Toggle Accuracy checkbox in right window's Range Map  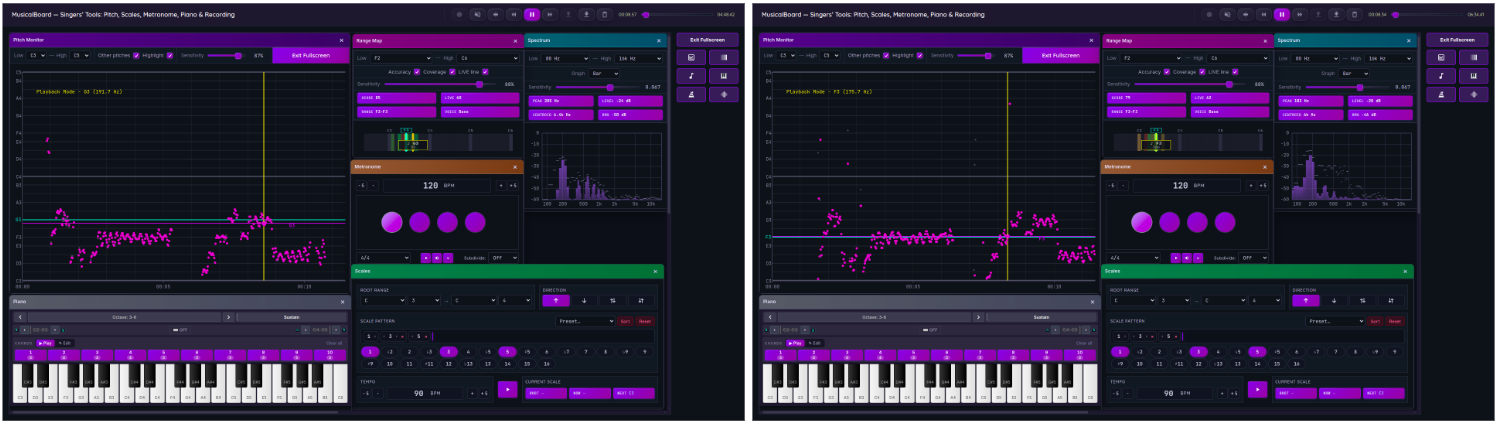click(x=1166, y=72)
